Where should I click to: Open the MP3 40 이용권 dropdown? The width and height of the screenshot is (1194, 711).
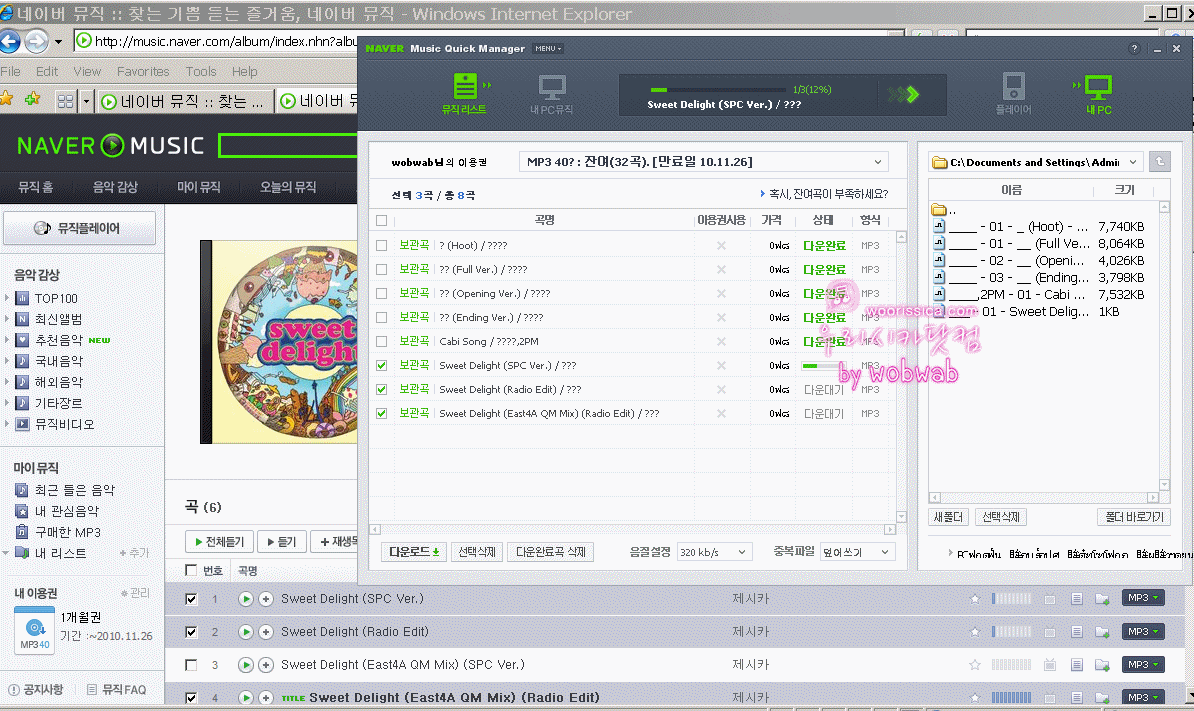(x=704, y=161)
